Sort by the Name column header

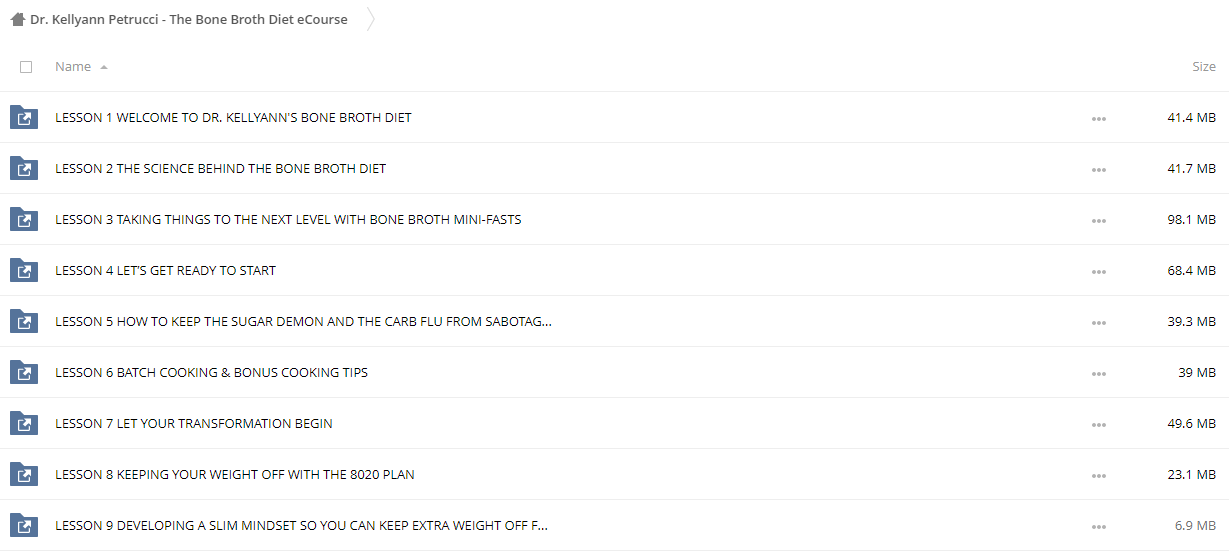(x=73, y=67)
